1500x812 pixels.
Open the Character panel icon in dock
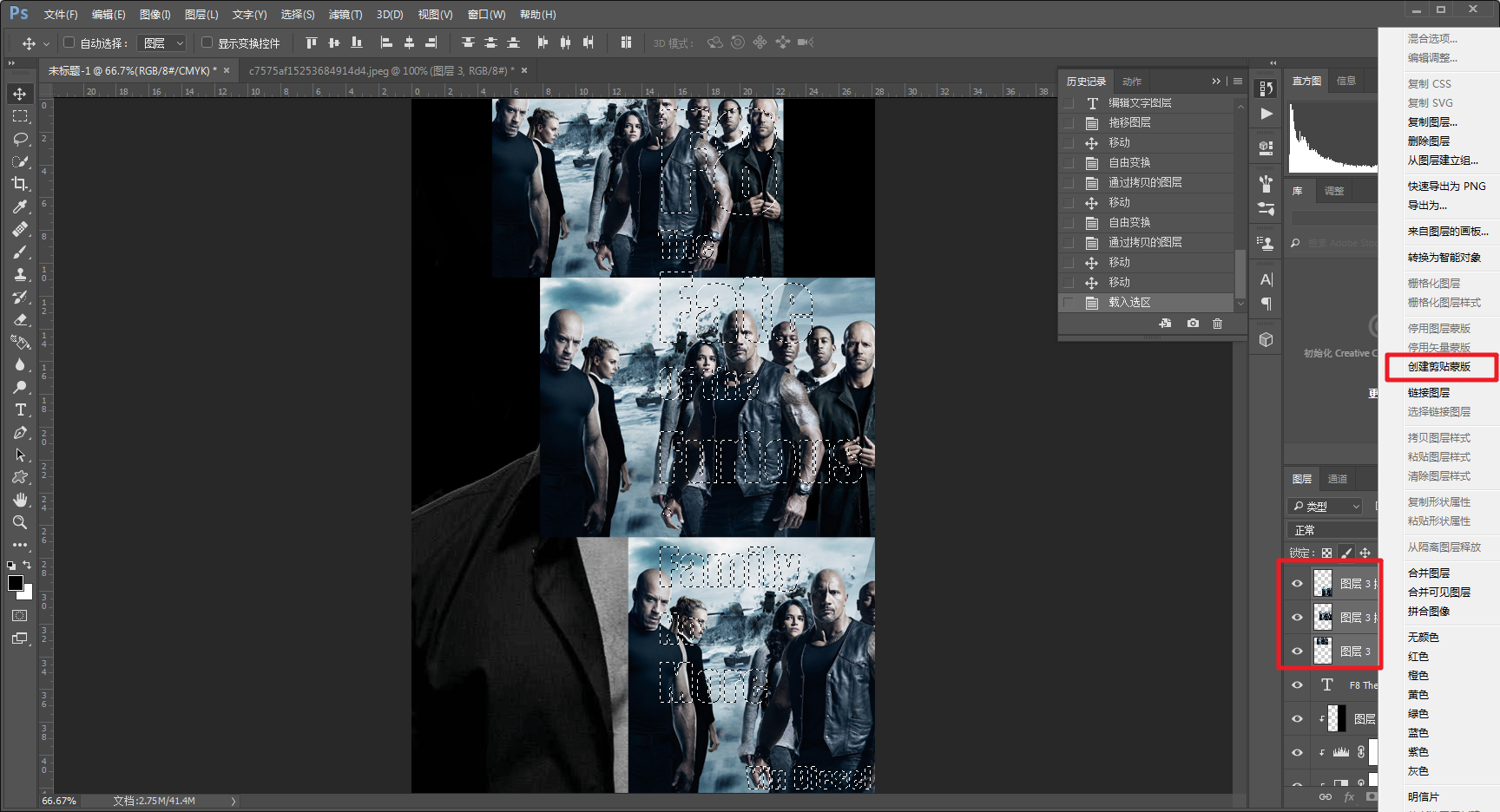tap(1266, 279)
